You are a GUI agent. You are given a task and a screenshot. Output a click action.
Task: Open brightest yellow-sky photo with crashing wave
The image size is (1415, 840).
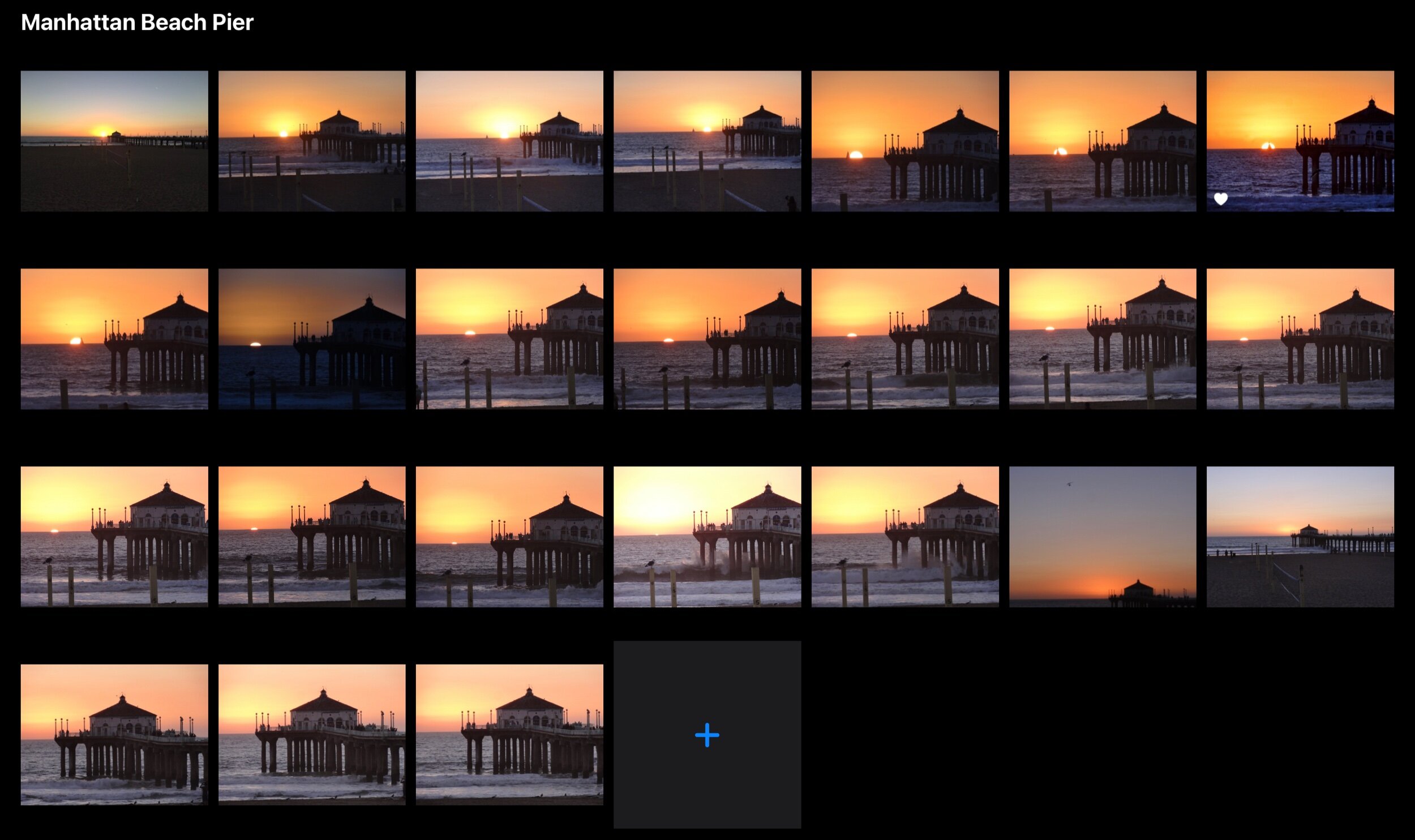pos(707,536)
